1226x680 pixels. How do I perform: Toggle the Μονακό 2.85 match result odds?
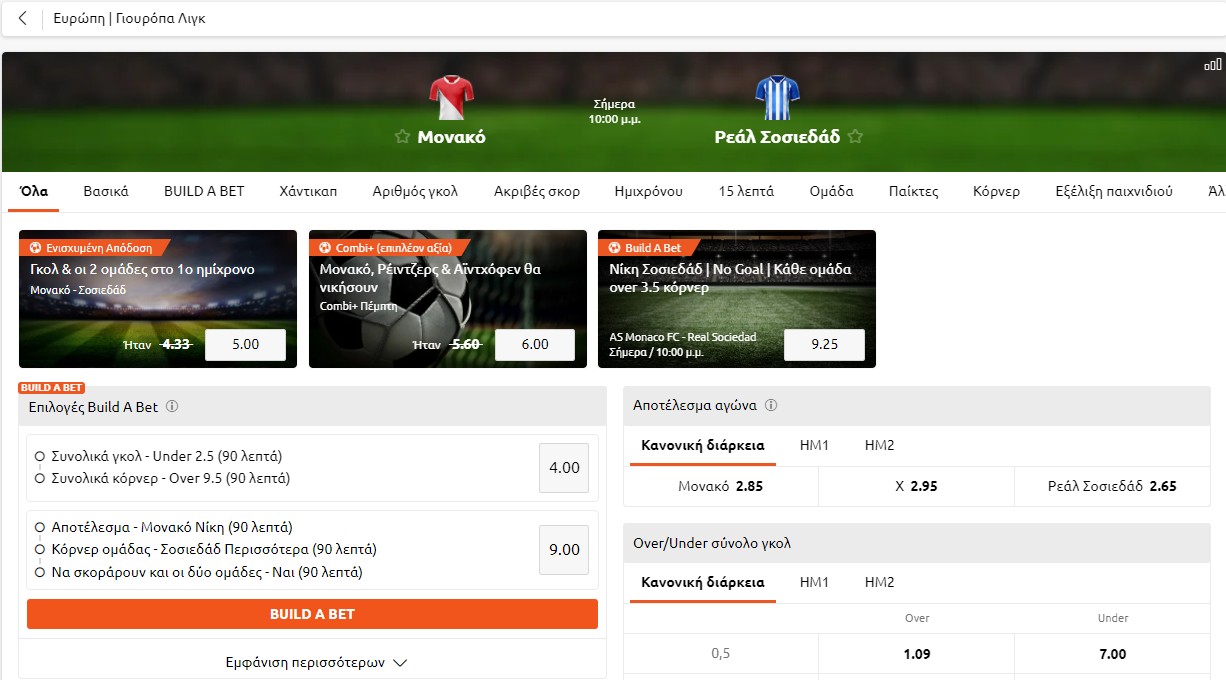(x=721, y=486)
